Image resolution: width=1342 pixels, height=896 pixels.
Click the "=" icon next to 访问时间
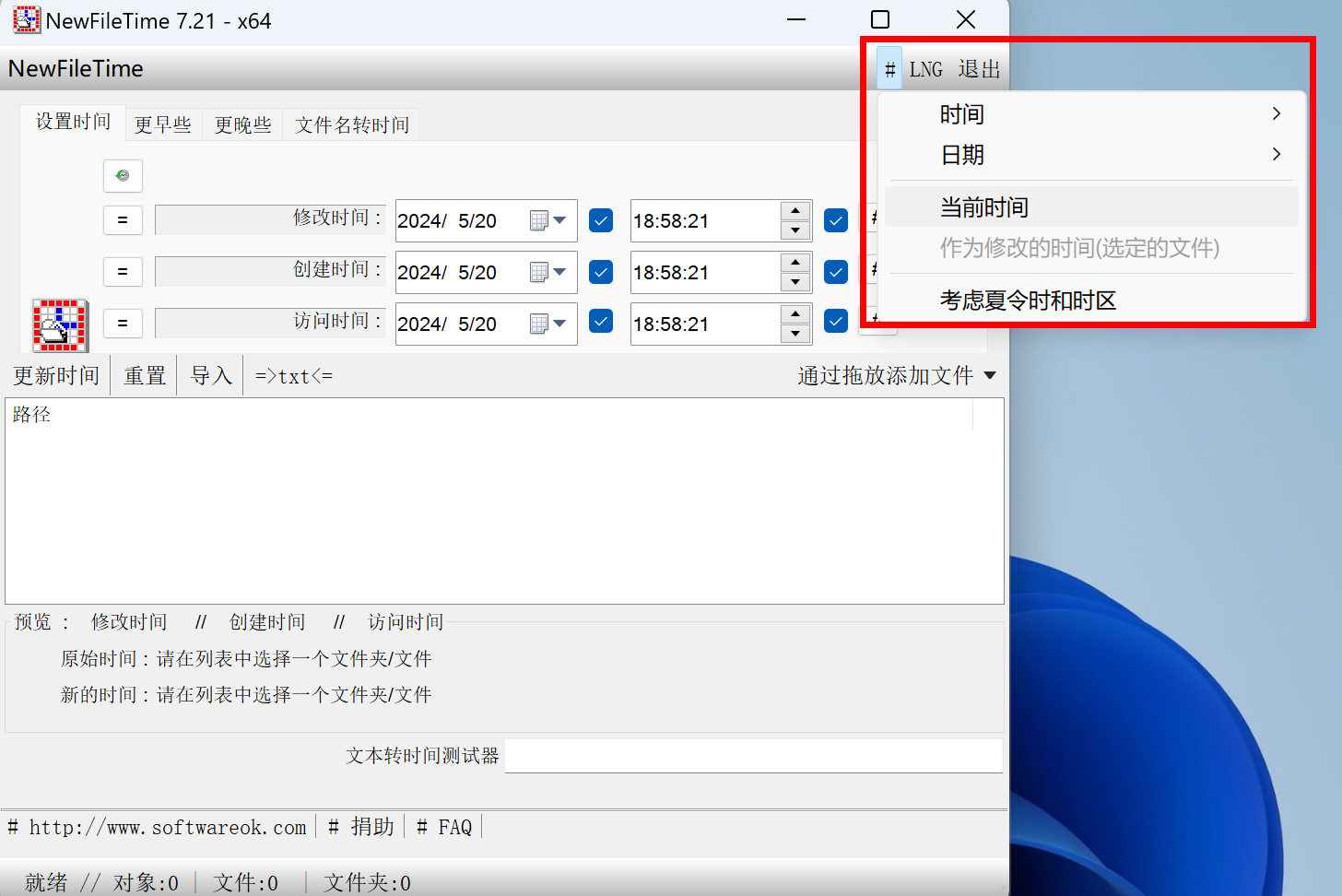click(x=123, y=323)
